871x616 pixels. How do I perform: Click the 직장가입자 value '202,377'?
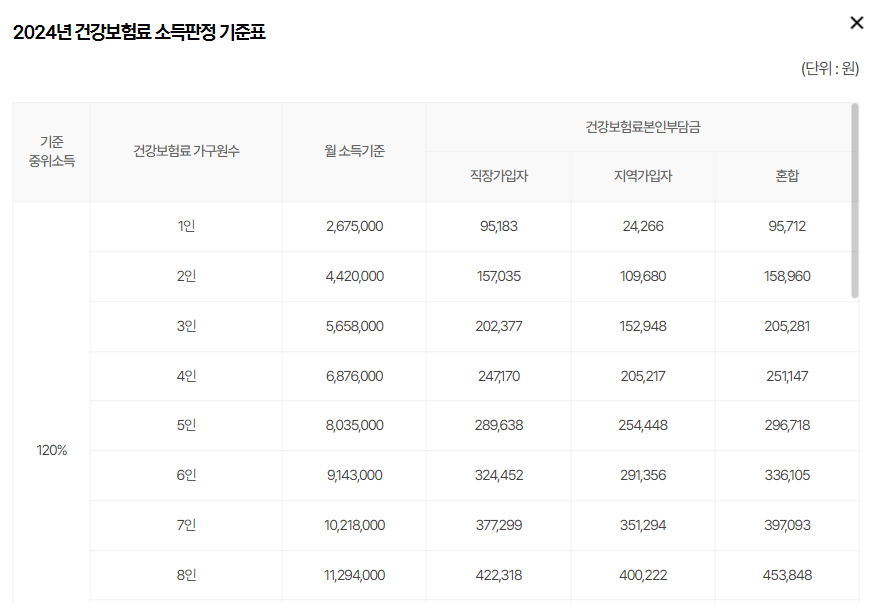(x=499, y=326)
